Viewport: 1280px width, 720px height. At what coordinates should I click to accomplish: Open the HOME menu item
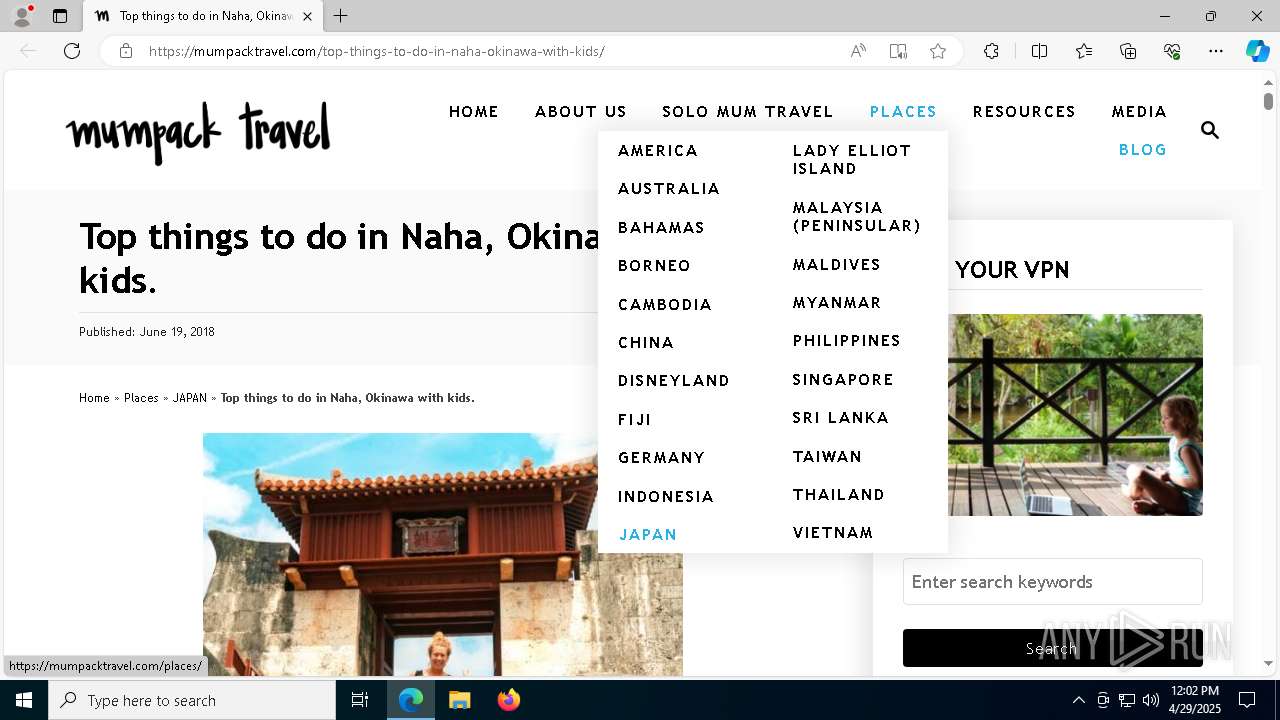point(474,112)
